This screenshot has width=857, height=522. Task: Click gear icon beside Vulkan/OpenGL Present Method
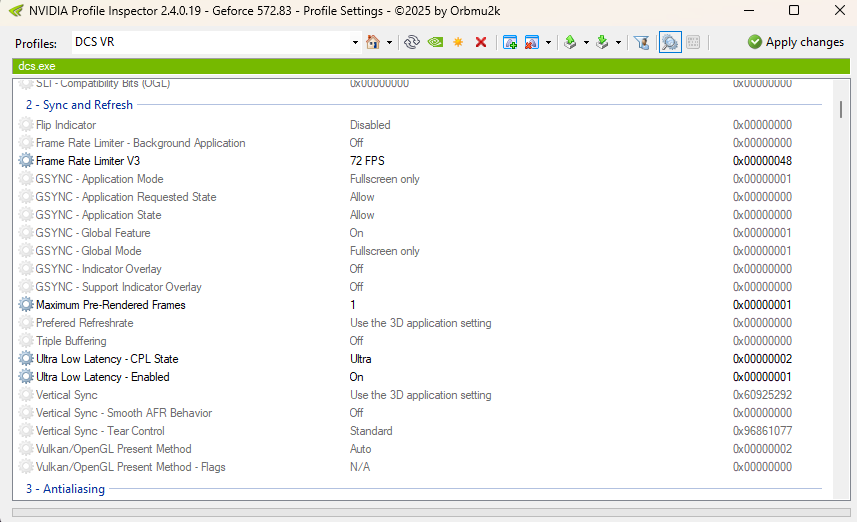tap(26, 449)
